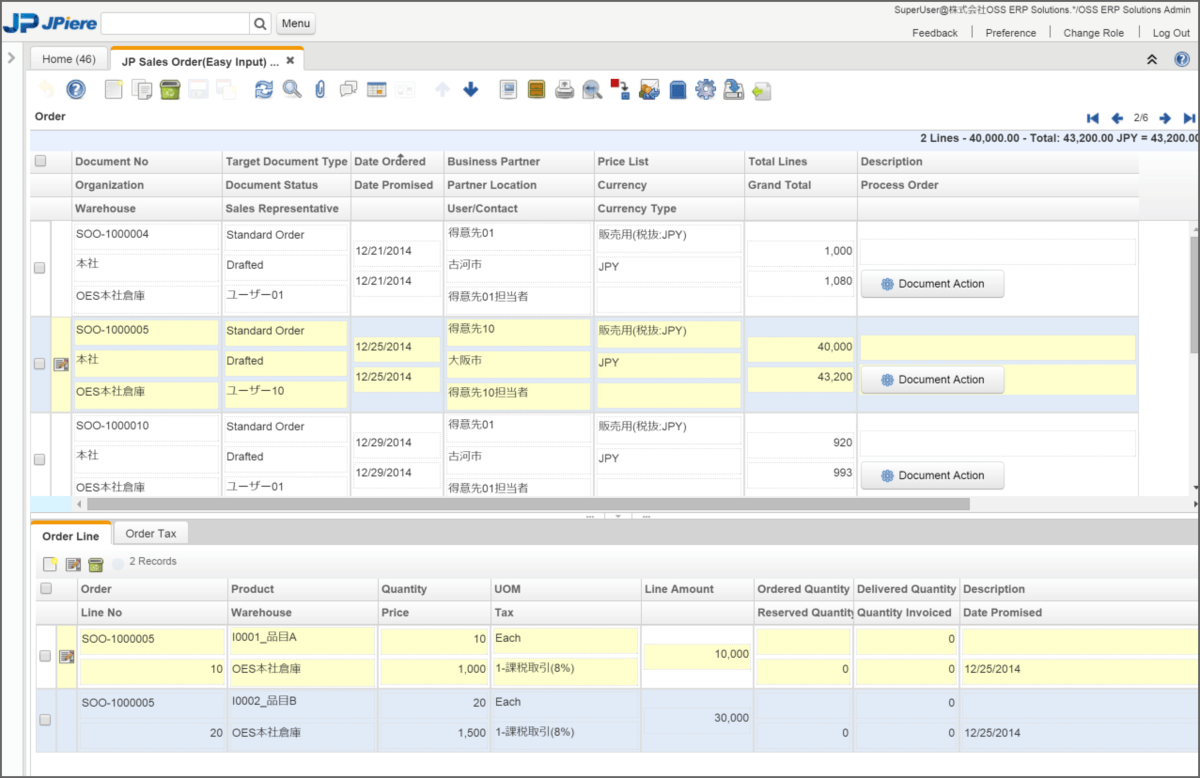Go to next record with down arrow
1200x778 pixels.
471,90
